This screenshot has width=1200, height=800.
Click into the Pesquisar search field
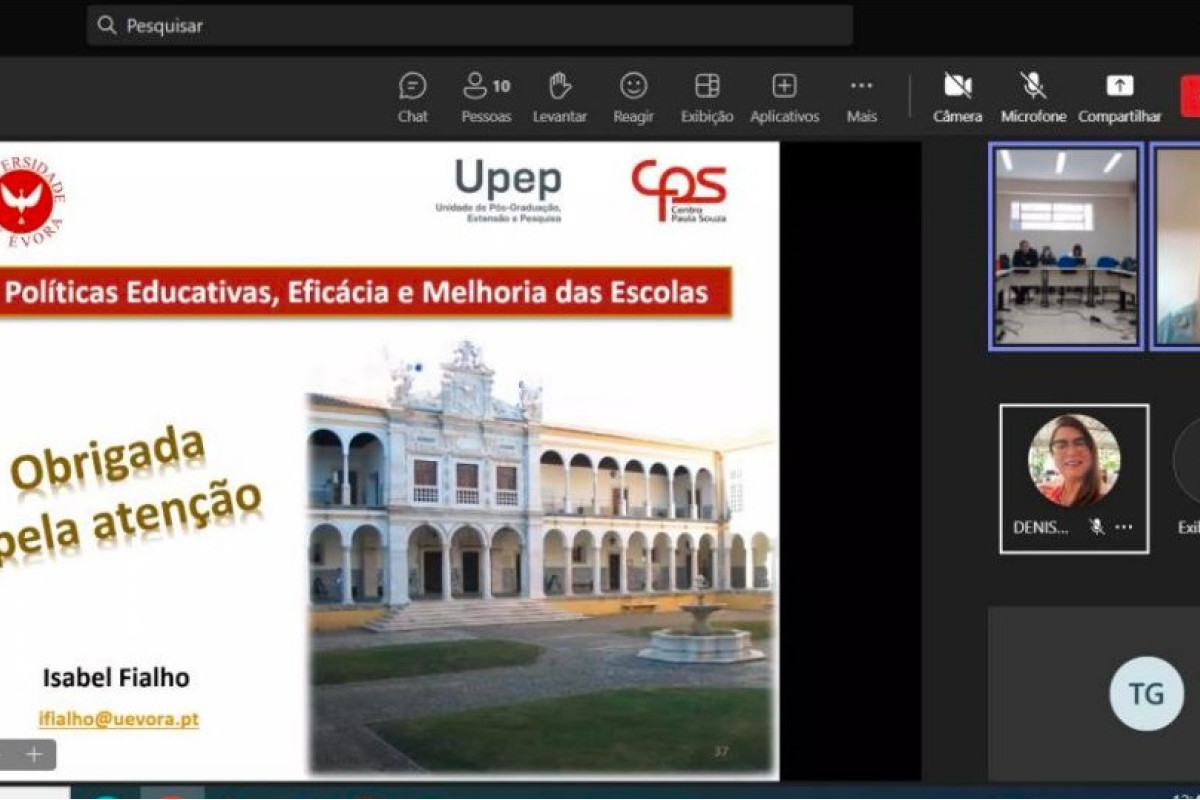click(x=470, y=26)
